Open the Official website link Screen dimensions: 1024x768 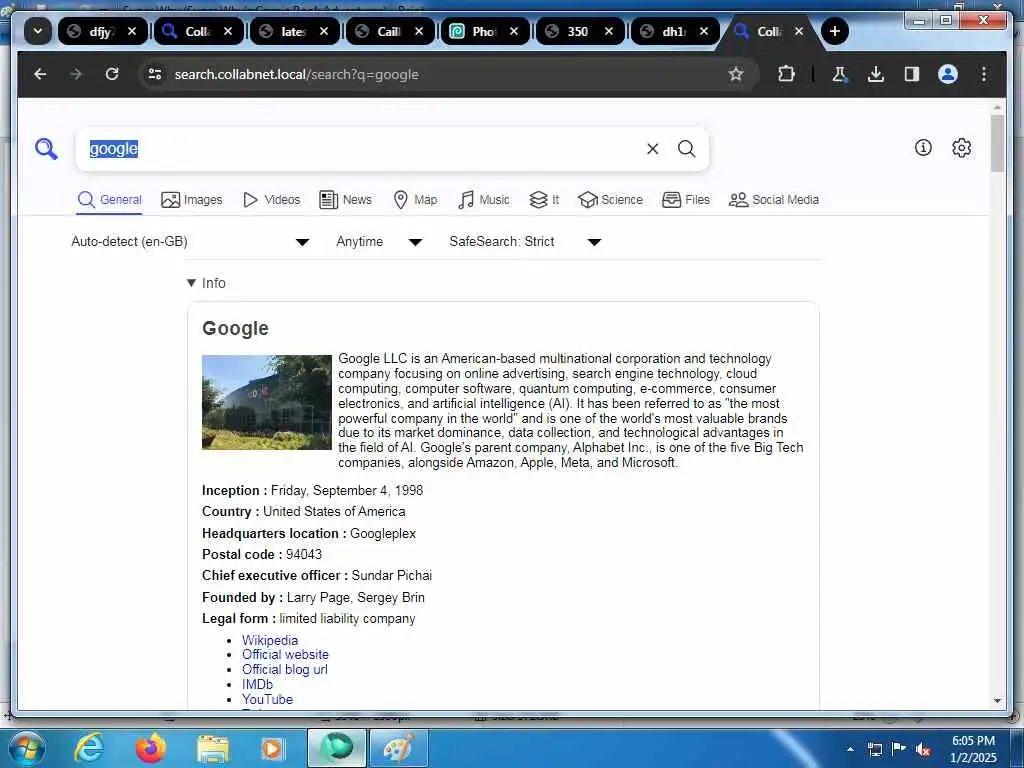tap(285, 654)
